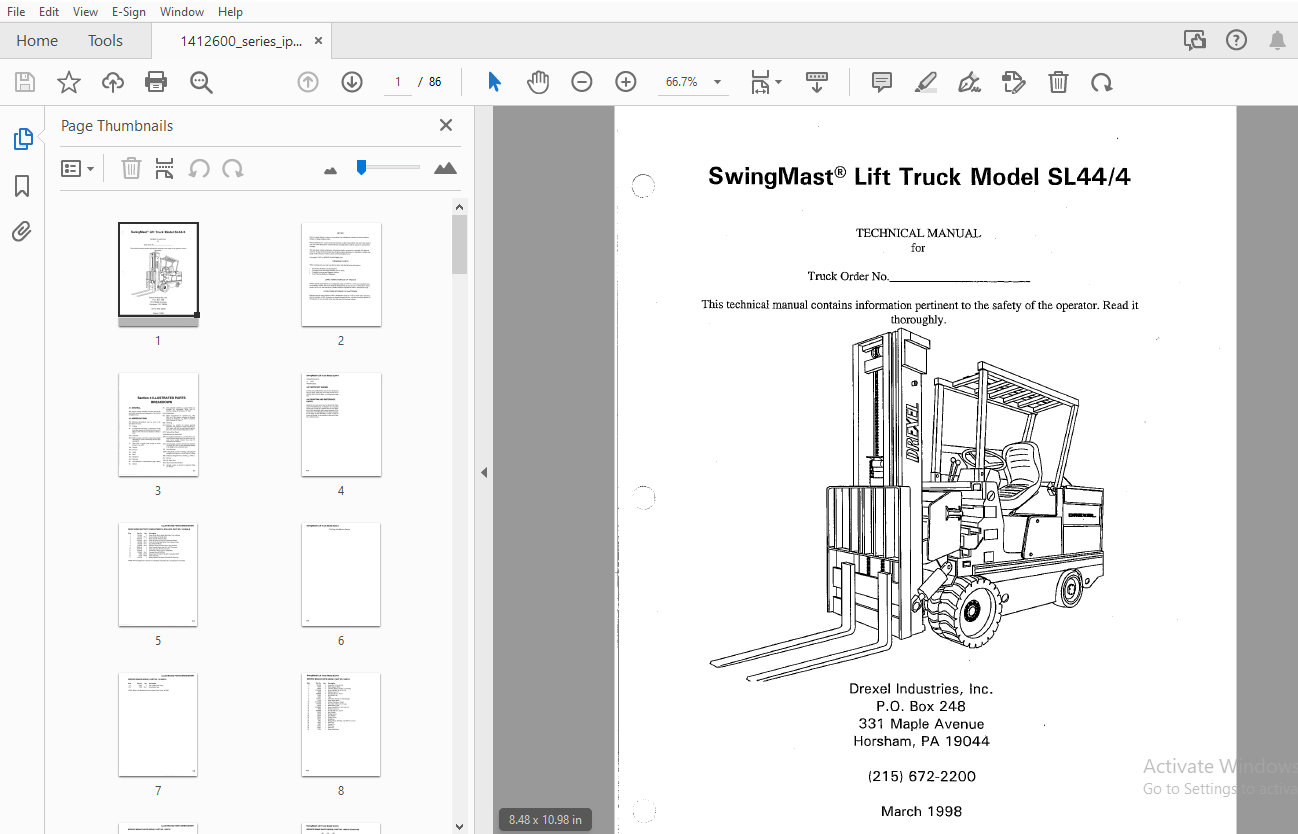Open the find text search tool
This screenshot has height=834, width=1298.
coord(201,82)
